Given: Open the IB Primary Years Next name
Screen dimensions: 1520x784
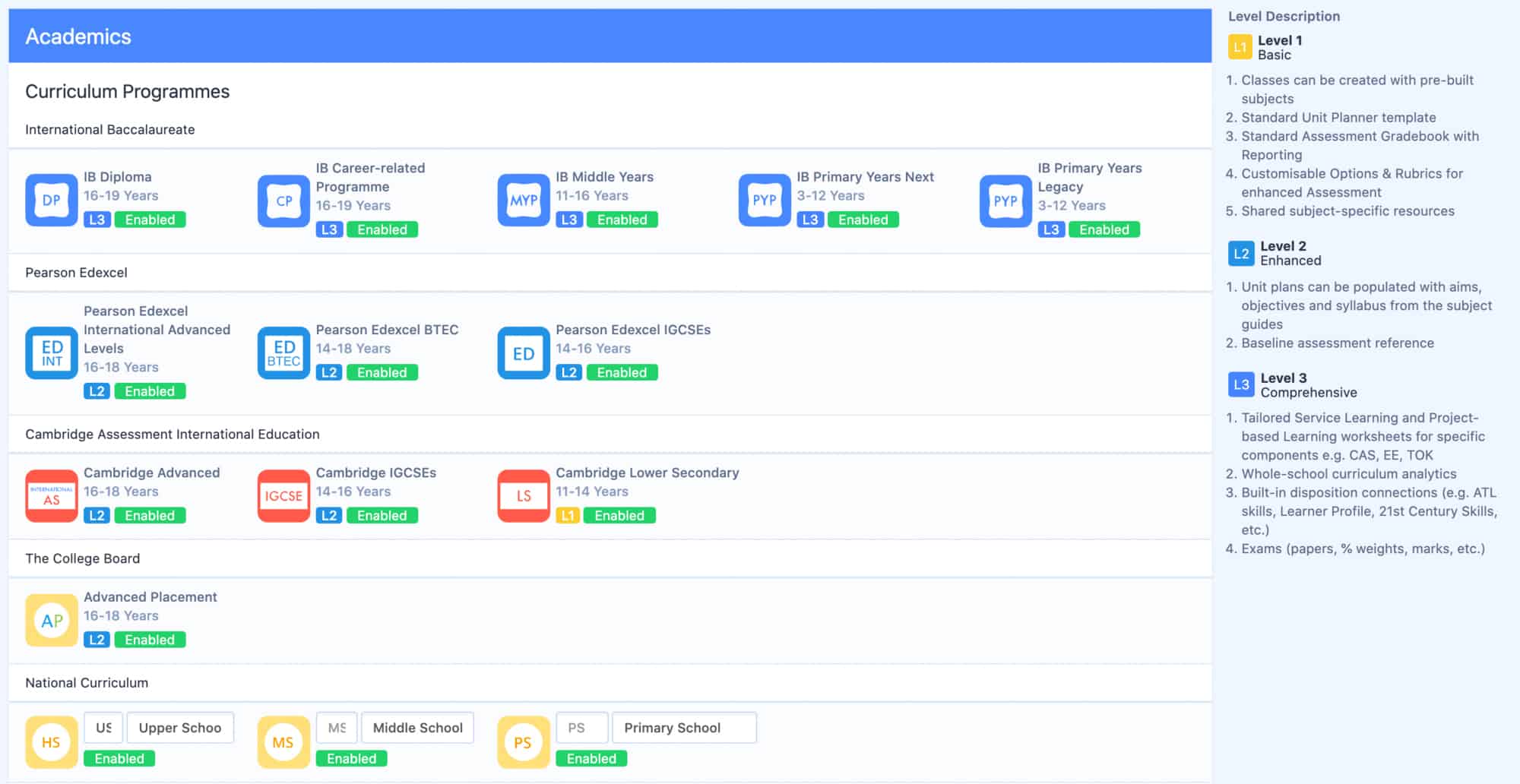Looking at the screenshot, I should click(x=866, y=177).
